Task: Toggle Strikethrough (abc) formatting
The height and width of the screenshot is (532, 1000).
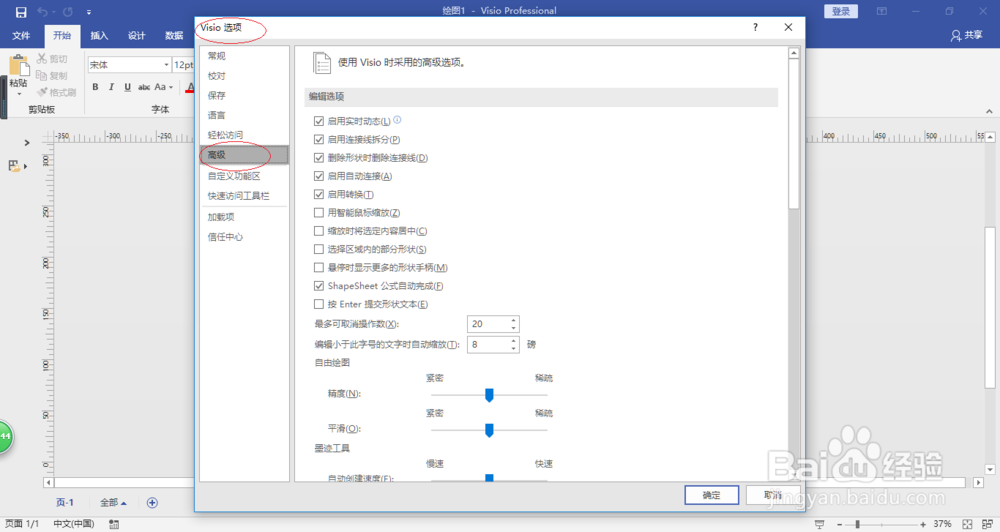Action: 144,87
